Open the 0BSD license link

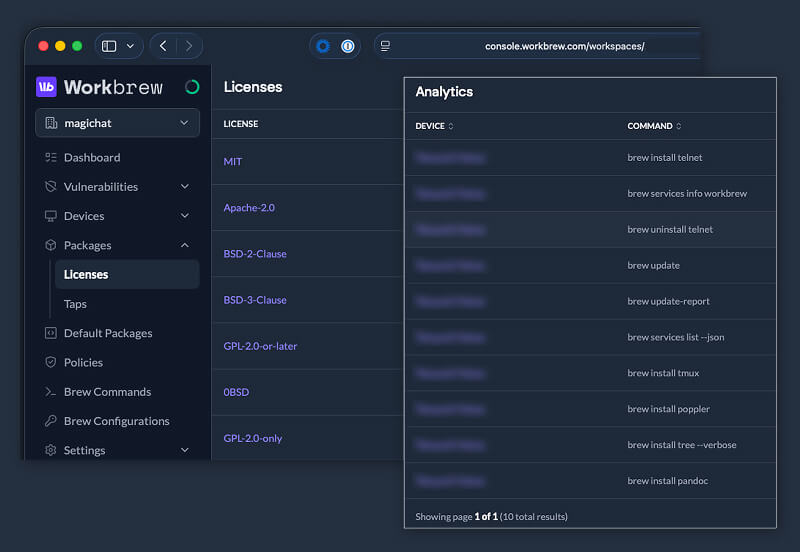[236, 392]
